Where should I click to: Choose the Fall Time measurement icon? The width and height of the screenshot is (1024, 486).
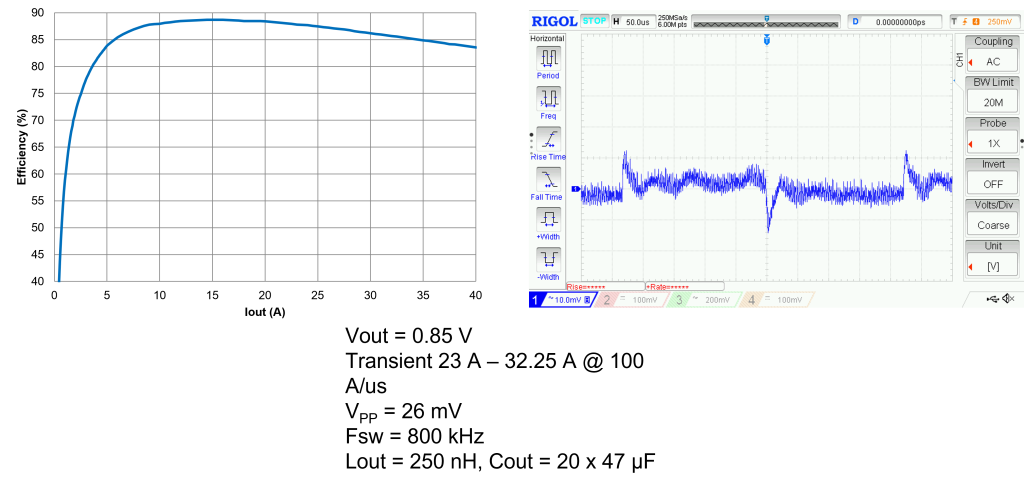[548, 180]
